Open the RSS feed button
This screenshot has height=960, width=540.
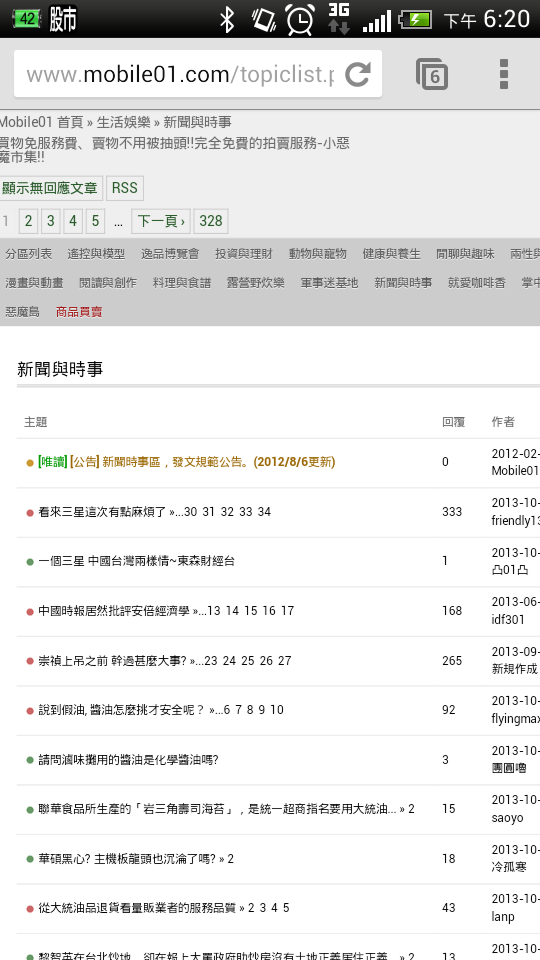point(125,188)
